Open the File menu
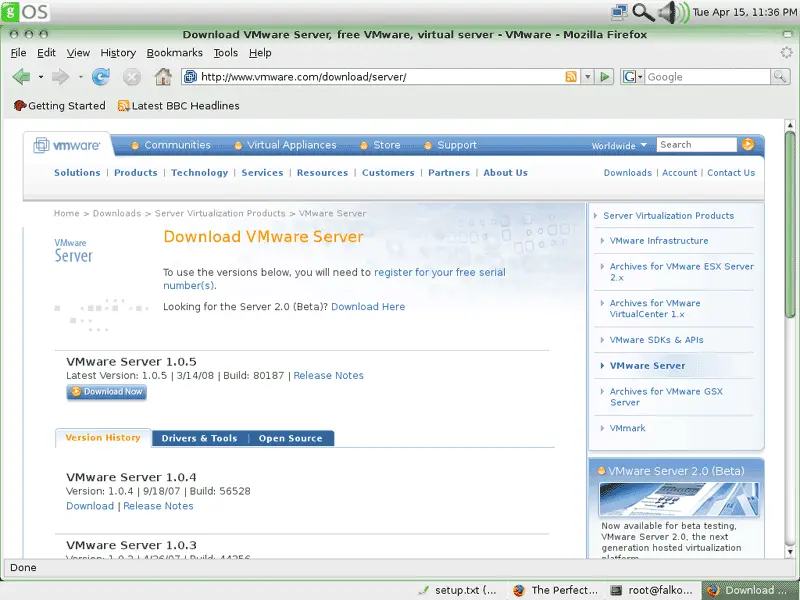 tap(18, 53)
